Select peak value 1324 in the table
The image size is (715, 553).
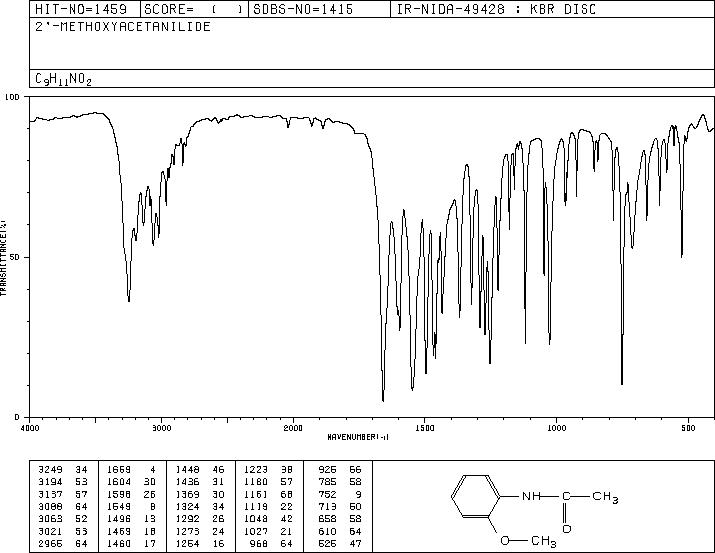(x=187, y=506)
